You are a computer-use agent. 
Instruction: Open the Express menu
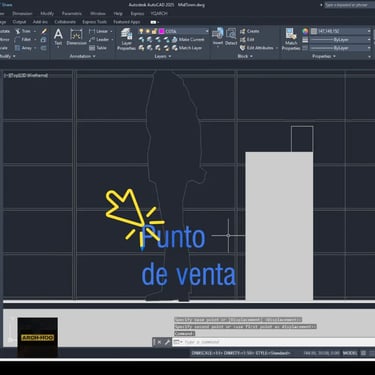tap(137, 14)
